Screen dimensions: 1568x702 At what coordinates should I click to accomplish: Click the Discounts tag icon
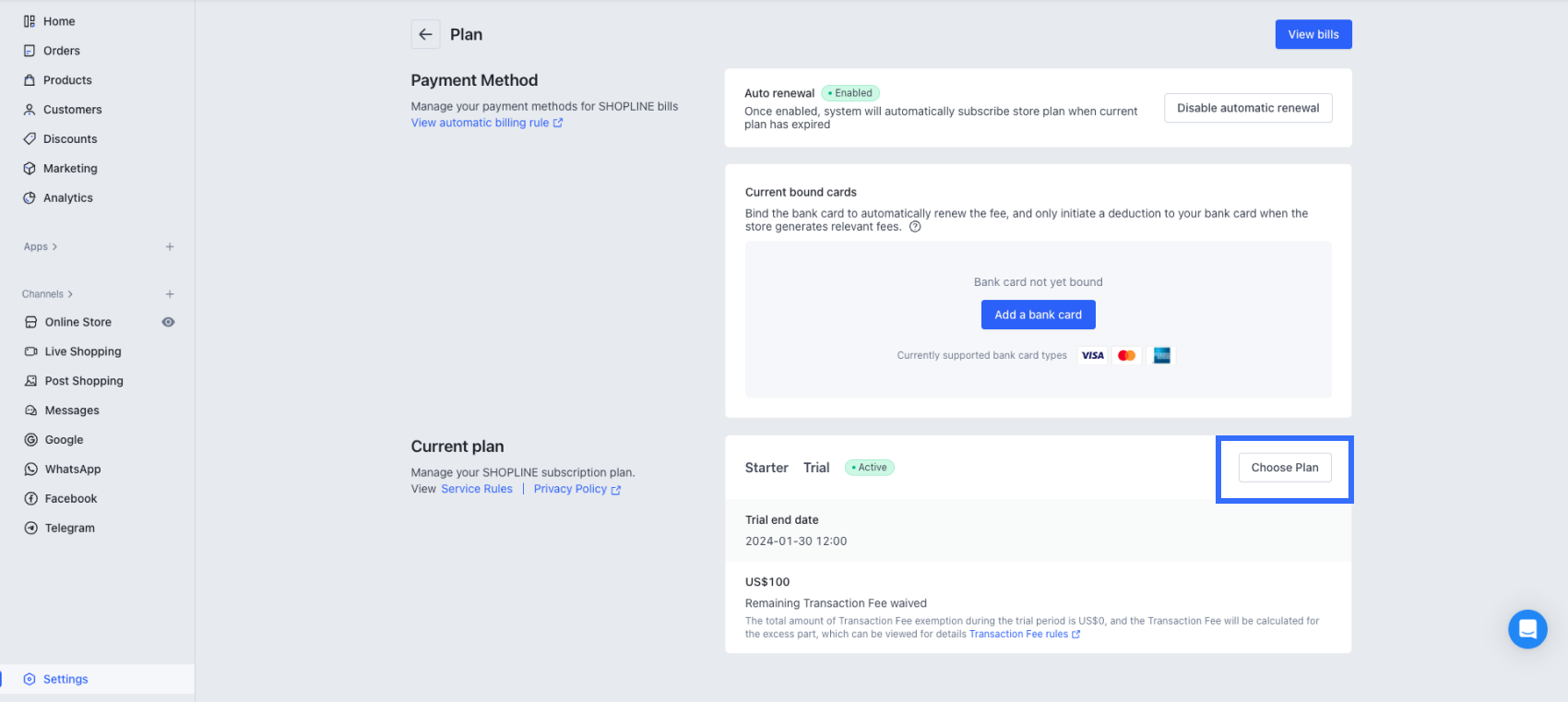point(30,139)
